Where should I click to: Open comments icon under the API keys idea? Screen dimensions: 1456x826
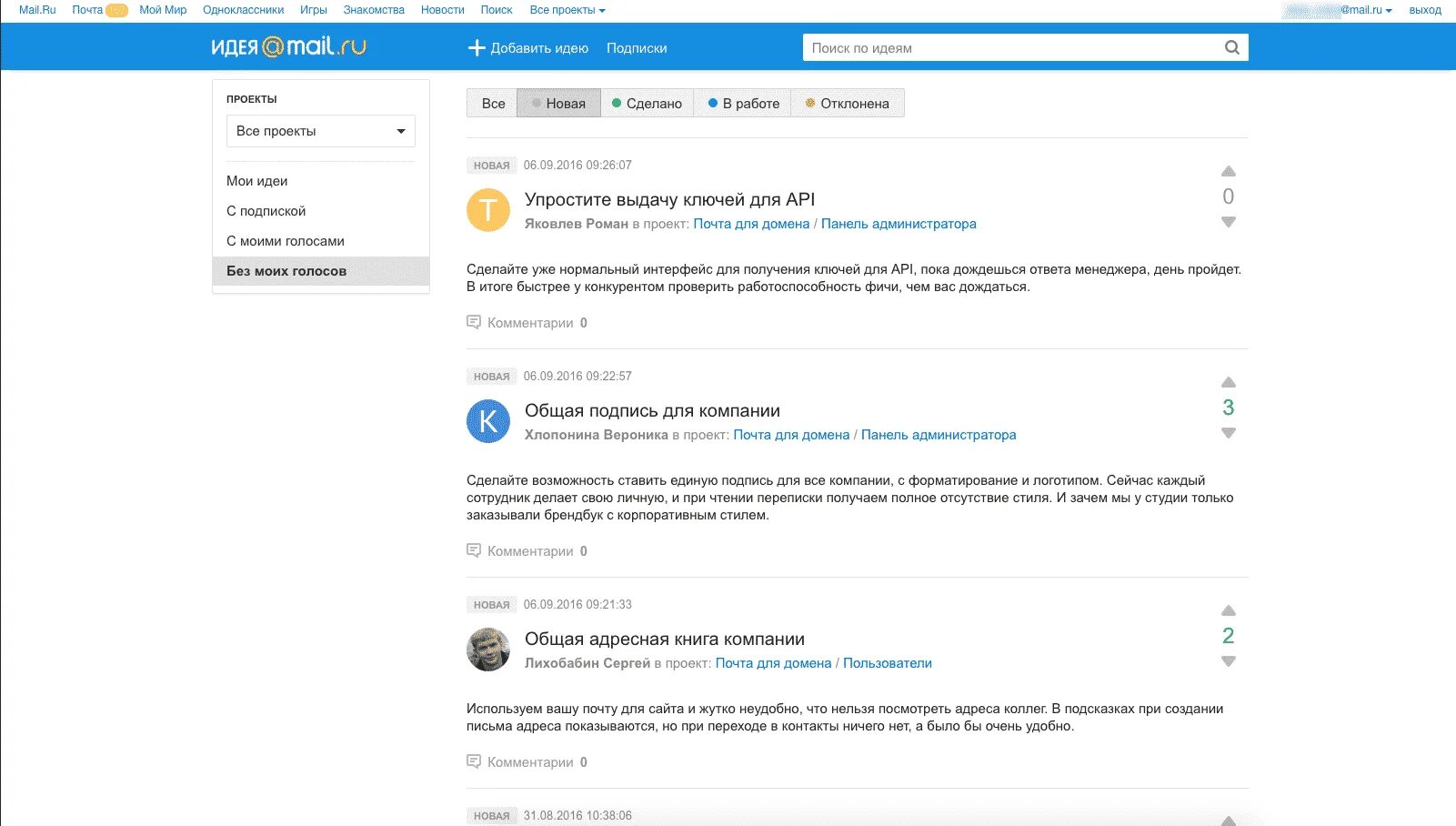click(474, 322)
